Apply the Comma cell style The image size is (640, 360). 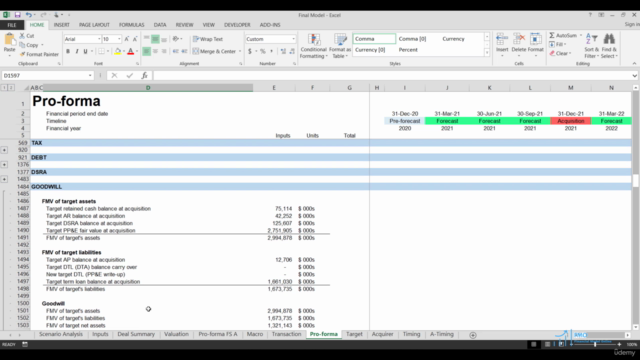pos(374,39)
